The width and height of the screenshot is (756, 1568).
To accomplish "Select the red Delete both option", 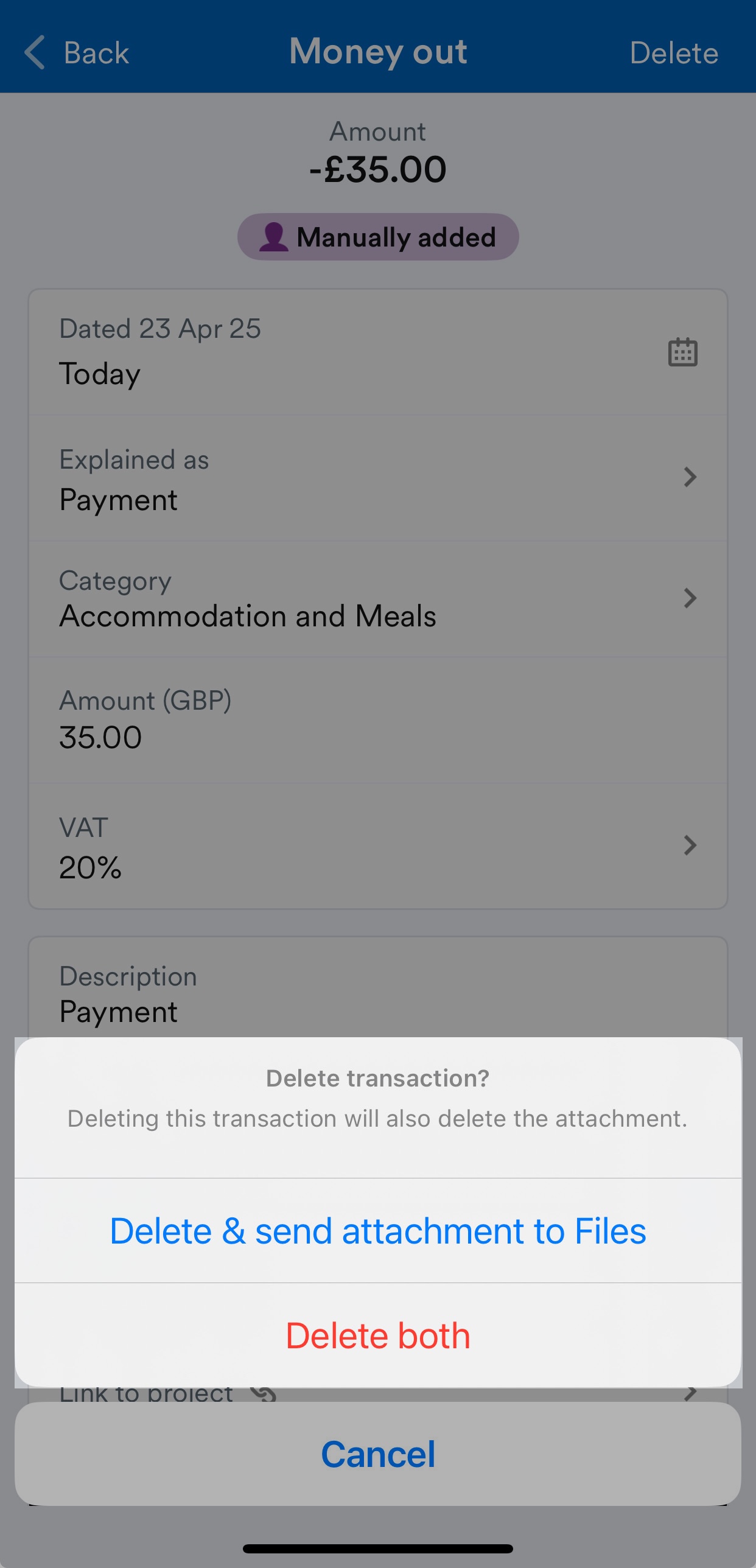I will pos(378,1335).
